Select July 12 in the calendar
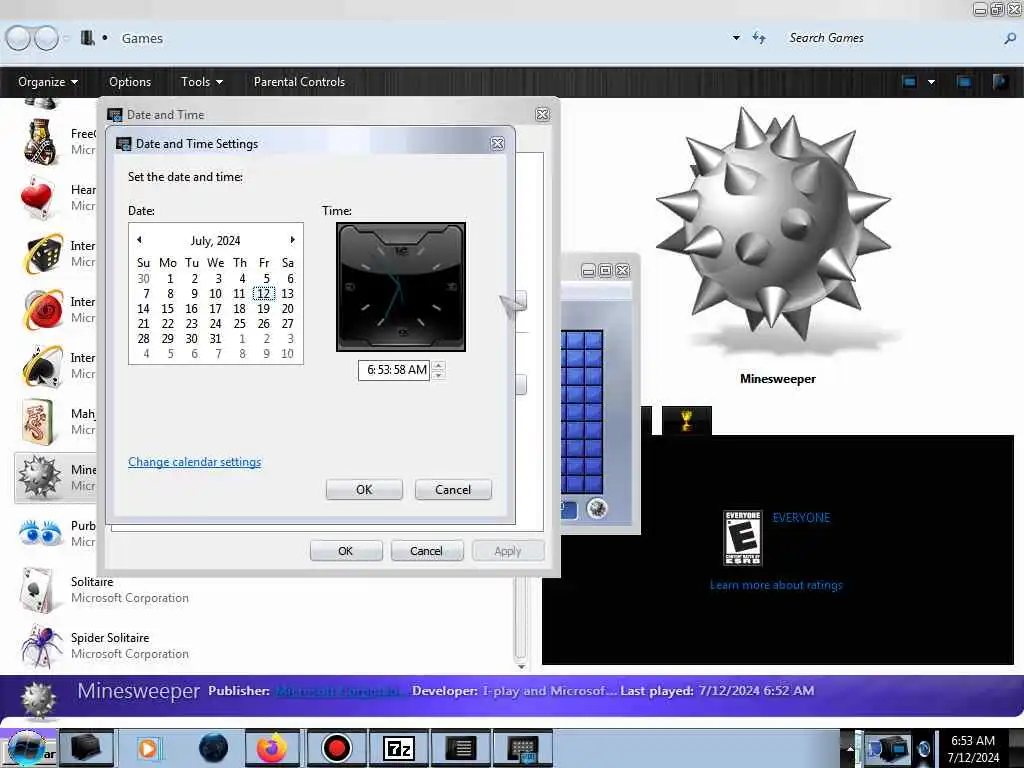Image resolution: width=1024 pixels, height=768 pixels. point(264,294)
